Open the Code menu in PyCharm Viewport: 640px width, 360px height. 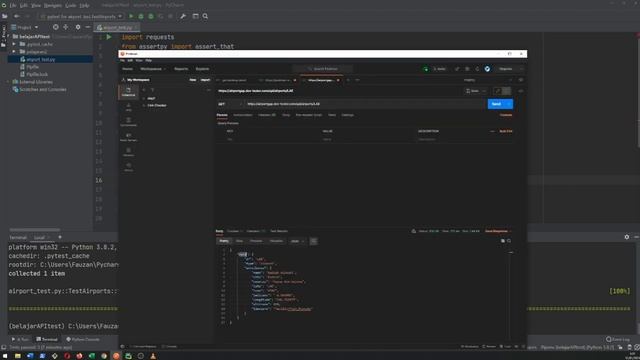71,5
